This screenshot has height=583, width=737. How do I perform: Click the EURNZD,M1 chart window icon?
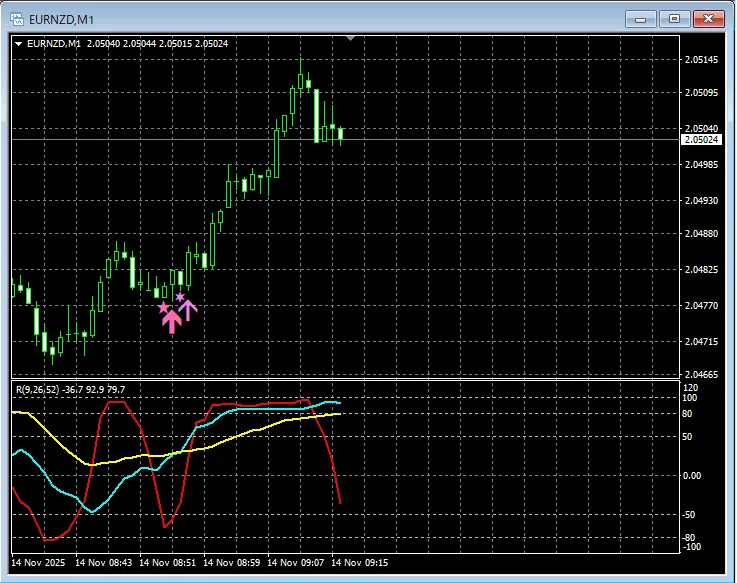(x=17, y=19)
